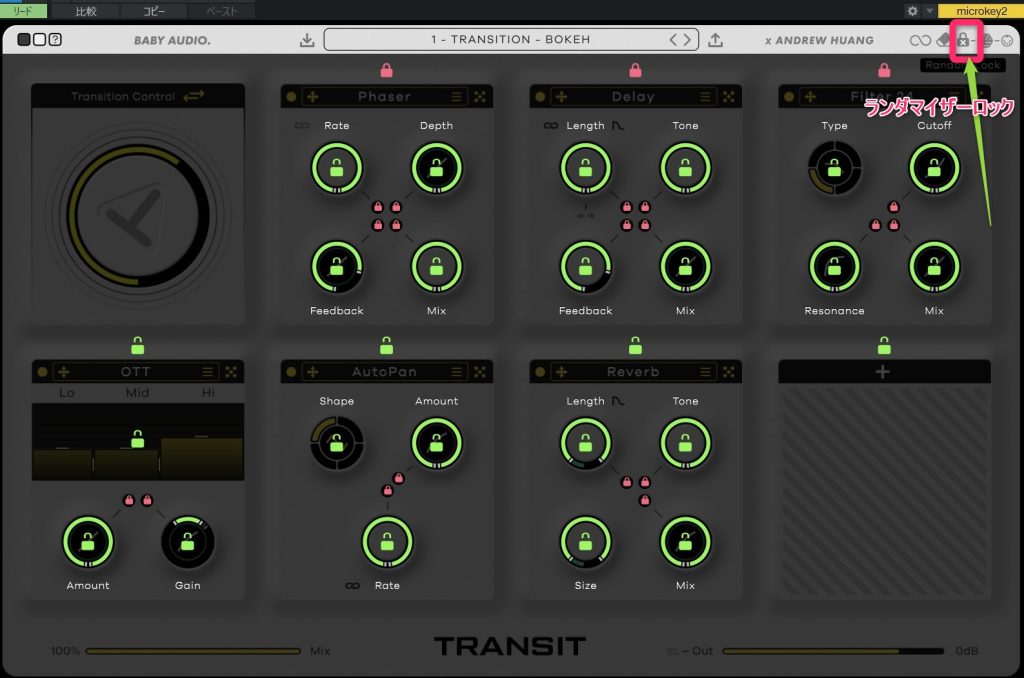Click the swap arrows icon in Transition Control
Screen dimensions: 1024x678
tap(194, 96)
